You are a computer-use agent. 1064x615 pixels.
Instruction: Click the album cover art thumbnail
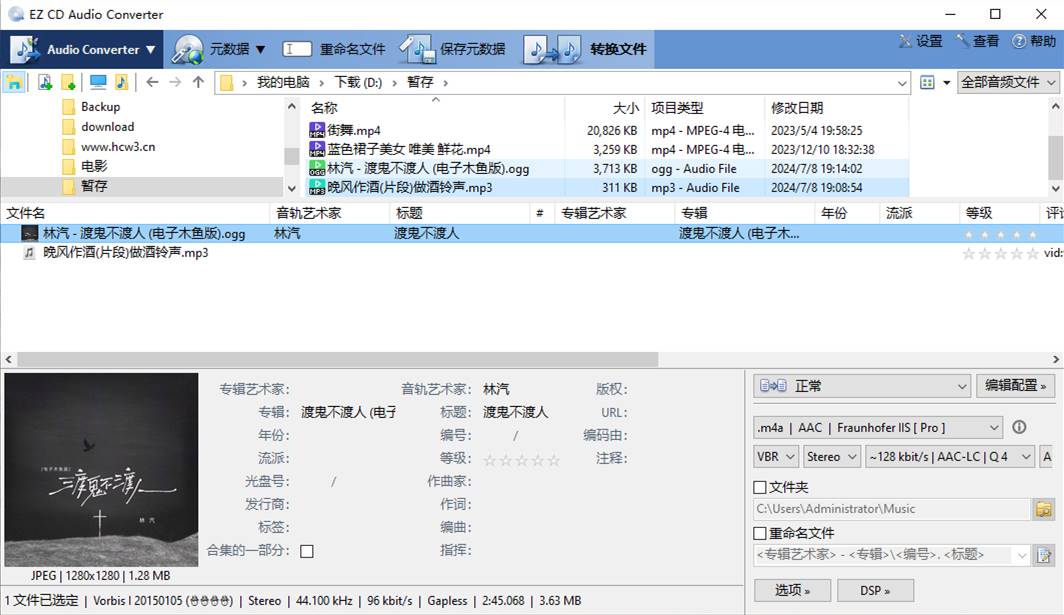(x=101, y=470)
